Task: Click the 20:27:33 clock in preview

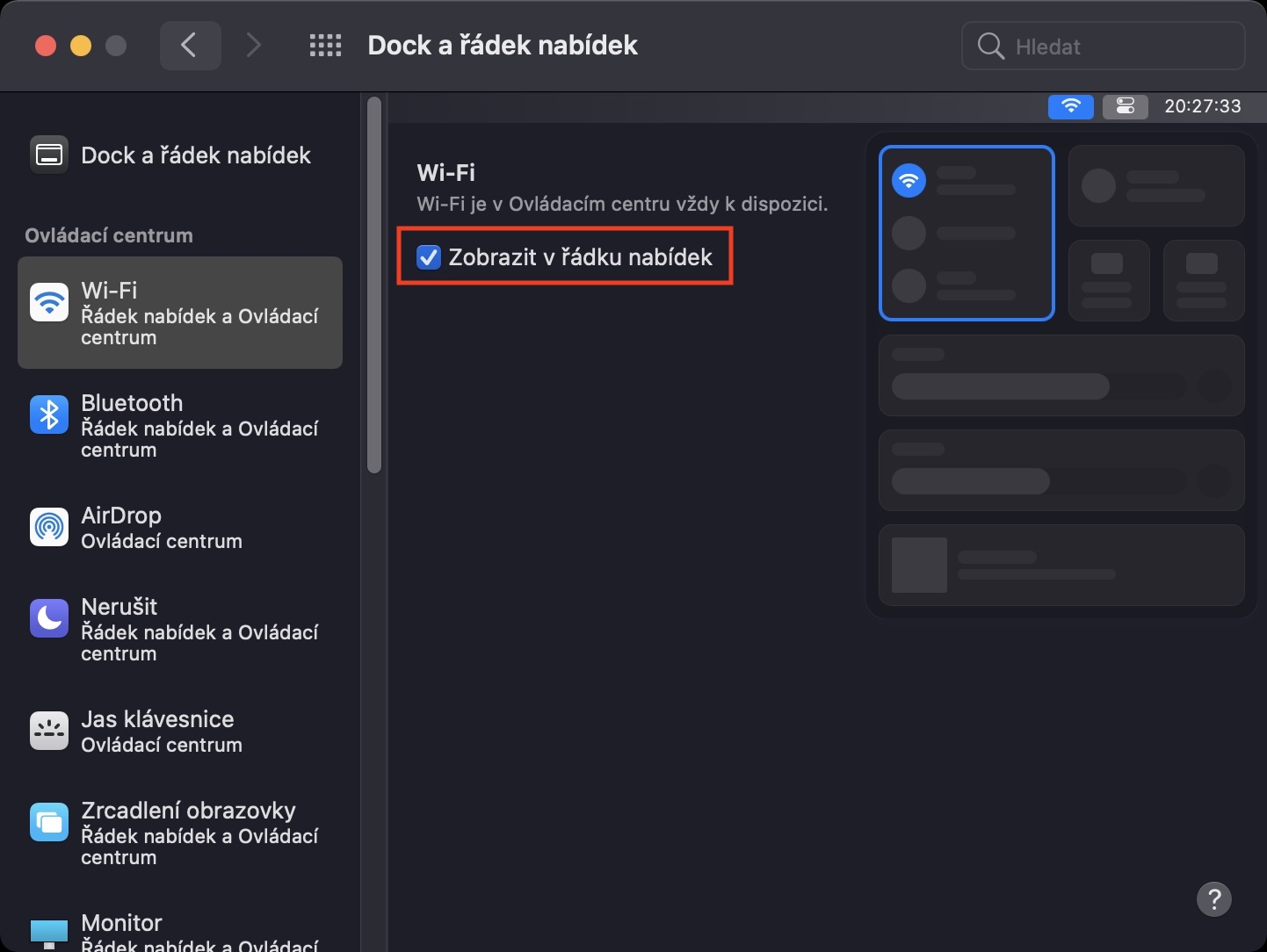Action: [1202, 106]
